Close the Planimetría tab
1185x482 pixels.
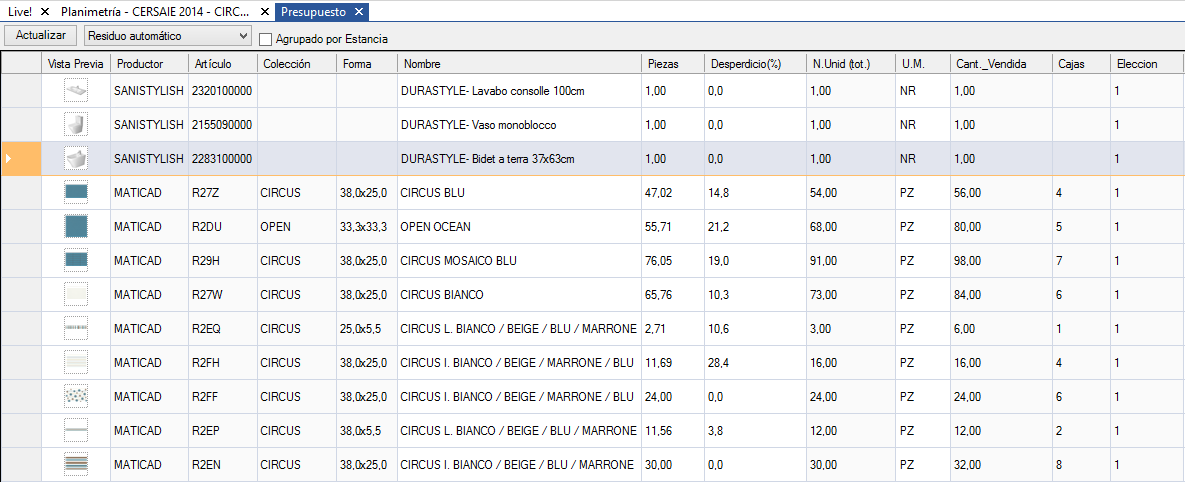265,11
